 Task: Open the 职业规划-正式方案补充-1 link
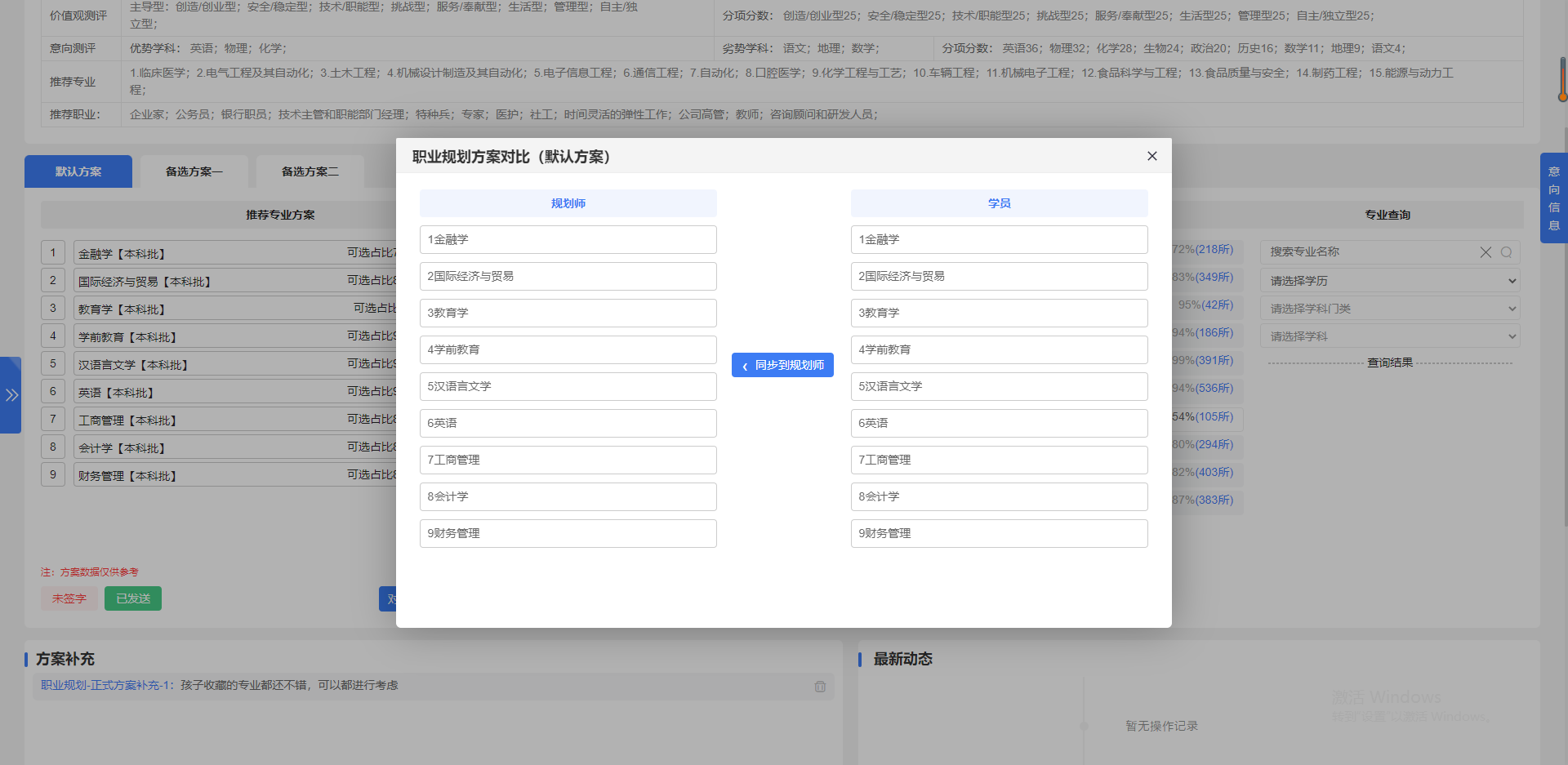pos(104,685)
